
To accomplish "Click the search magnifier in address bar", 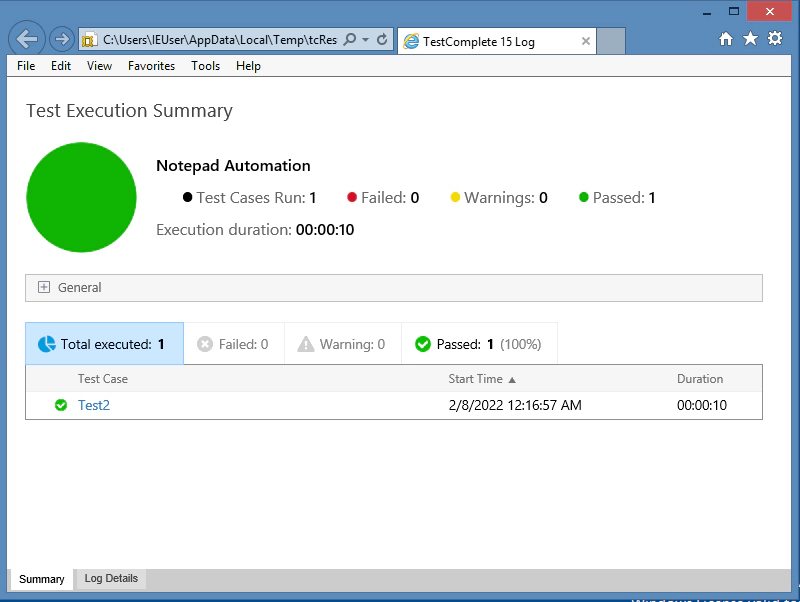I will pos(350,40).
